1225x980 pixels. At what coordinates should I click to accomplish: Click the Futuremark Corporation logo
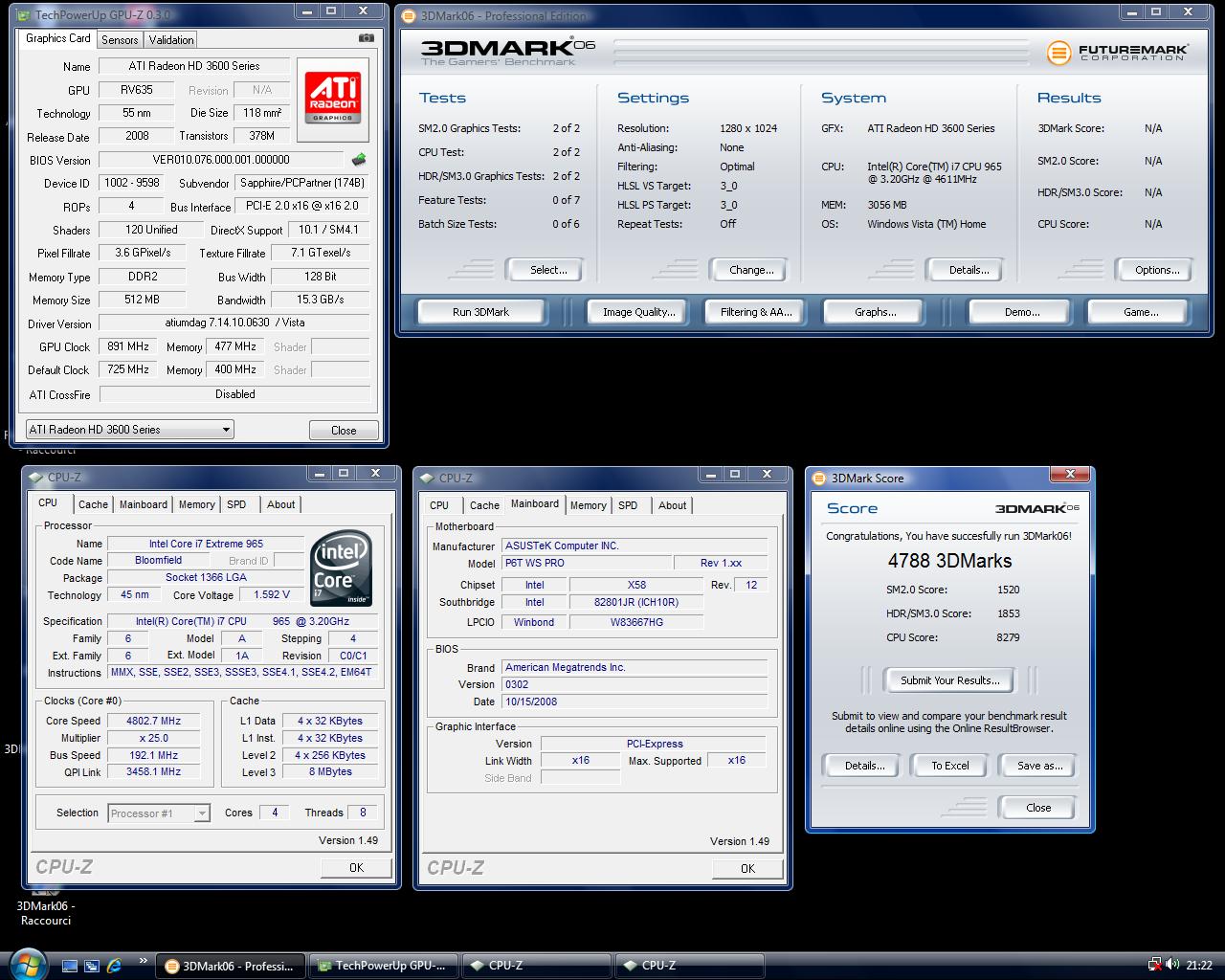[1117, 53]
